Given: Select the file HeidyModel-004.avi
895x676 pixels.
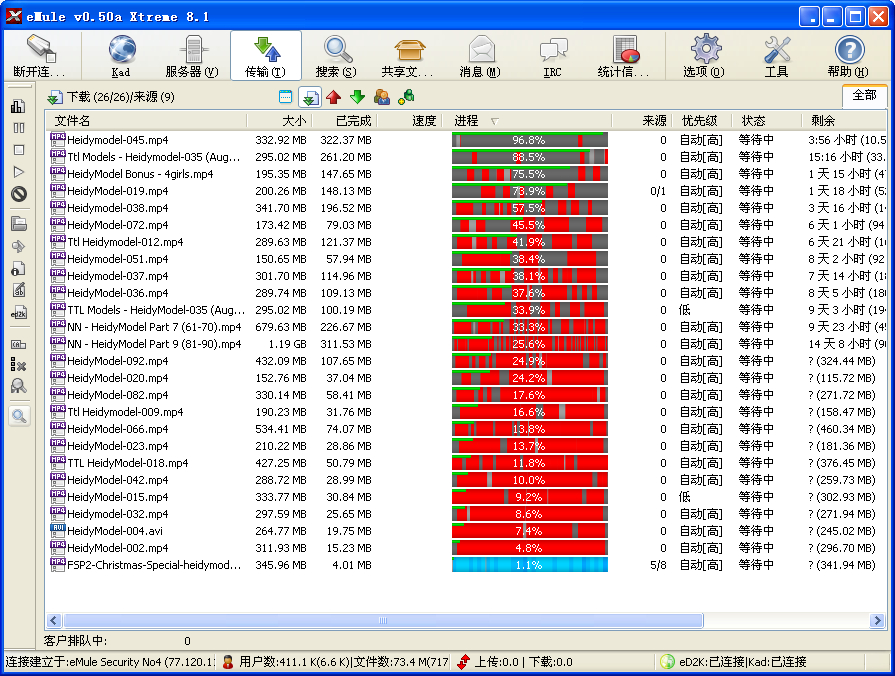Looking at the screenshot, I should coord(115,531).
